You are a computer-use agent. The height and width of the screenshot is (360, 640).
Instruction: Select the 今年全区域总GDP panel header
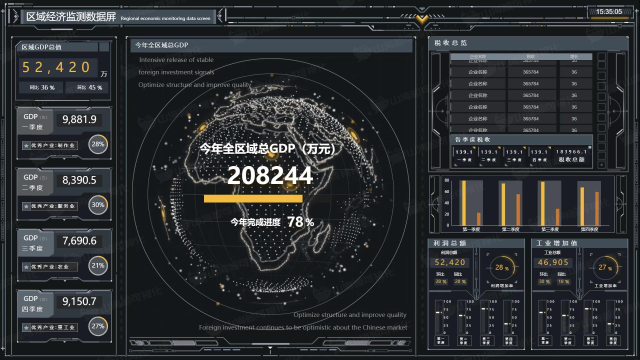click(271, 45)
